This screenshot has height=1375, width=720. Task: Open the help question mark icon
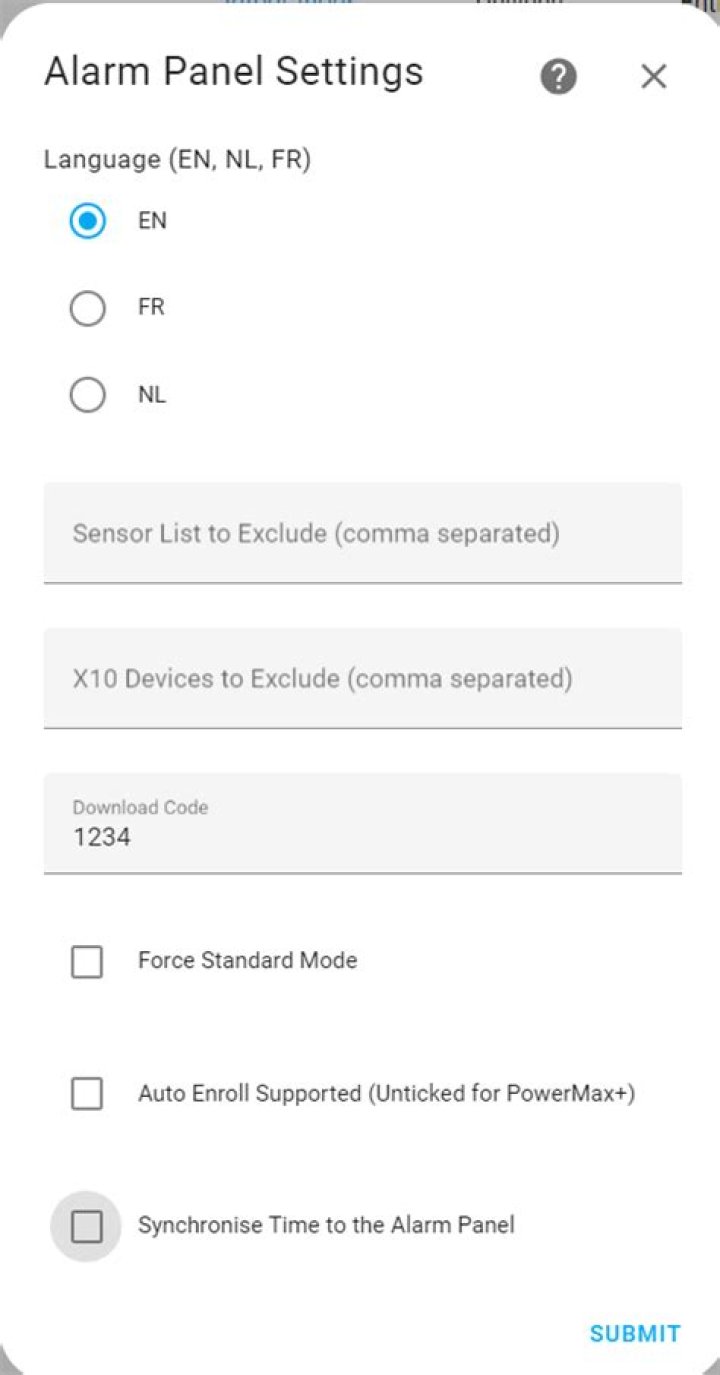tap(558, 76)
